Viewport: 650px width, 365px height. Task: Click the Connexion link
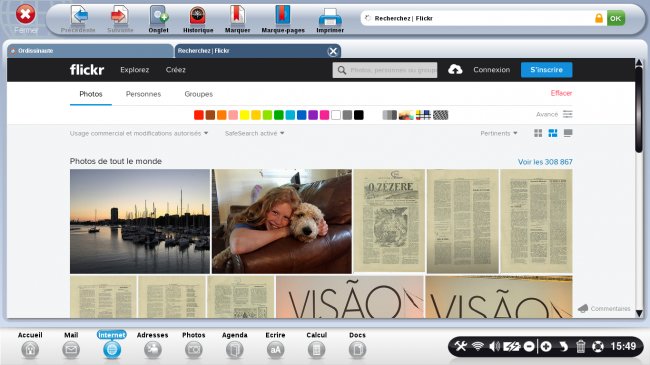click(492, 70)
